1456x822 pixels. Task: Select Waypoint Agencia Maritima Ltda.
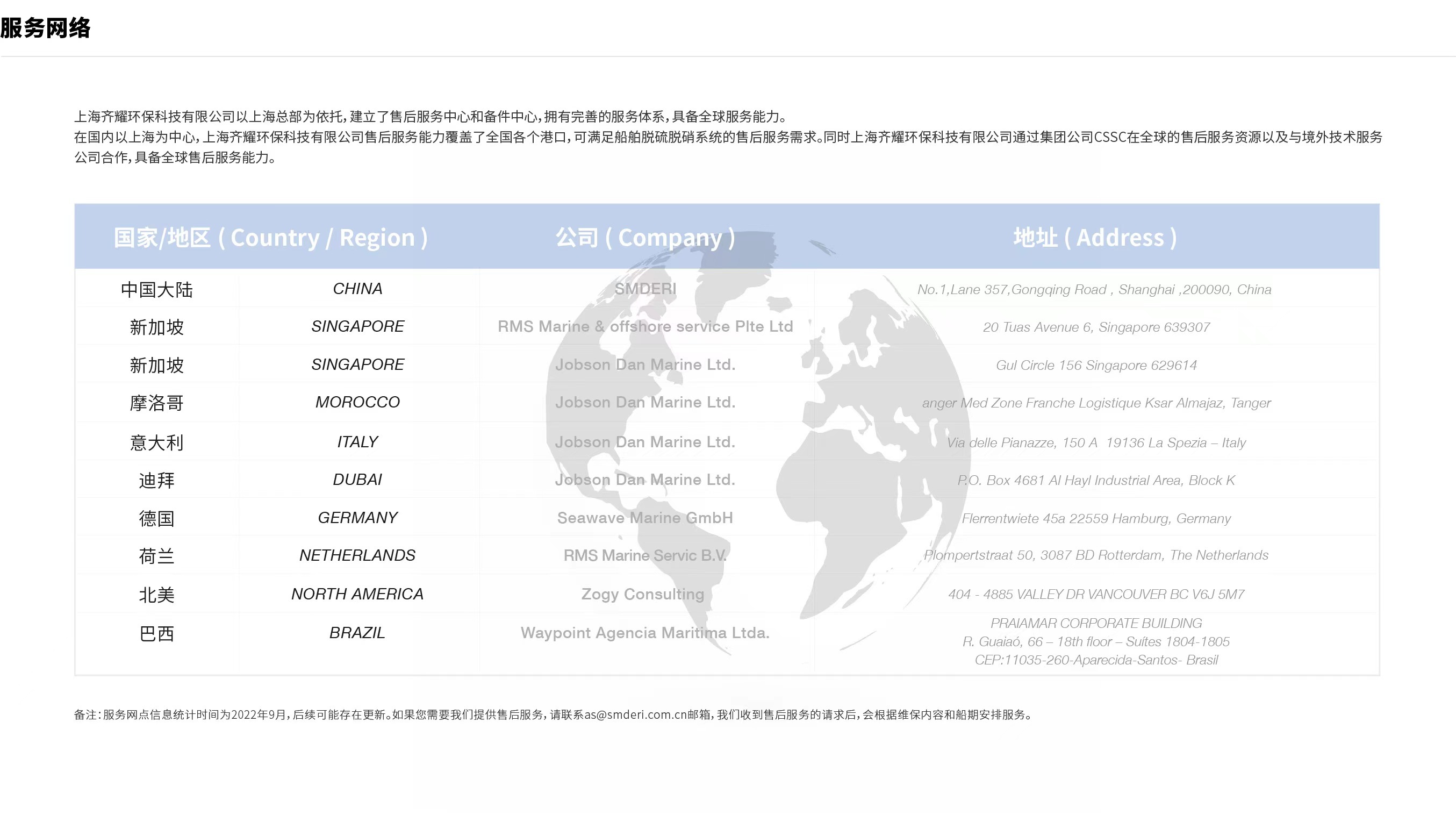click(x=645, y=633)
